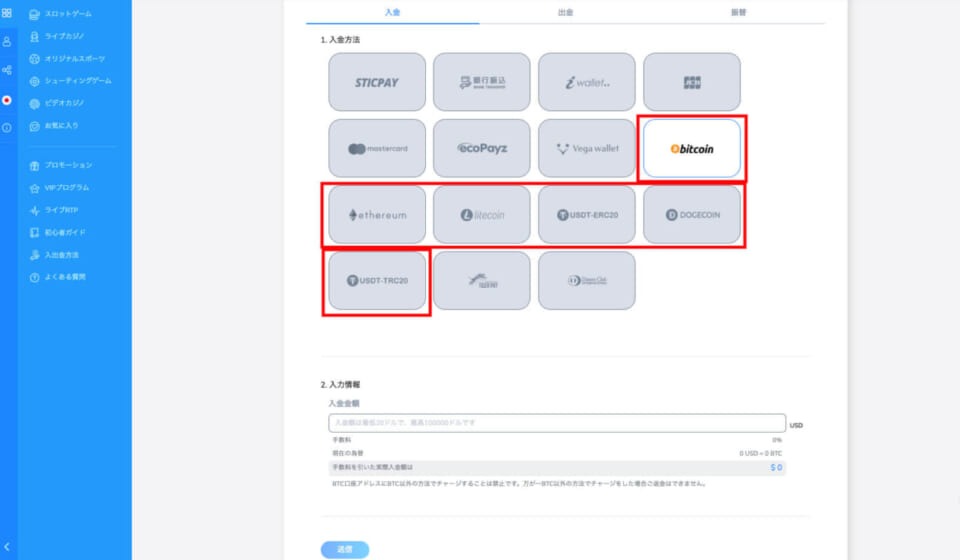Select DOGECOIN payment method
The width and height of the screenshot is (960, 560).
tap(692, 215)
